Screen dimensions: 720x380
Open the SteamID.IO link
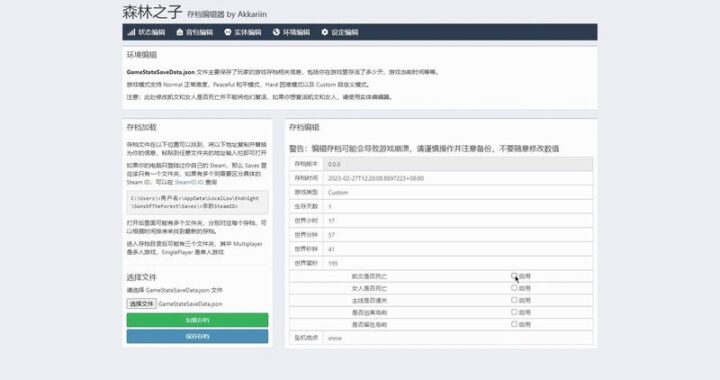point(189,182)
